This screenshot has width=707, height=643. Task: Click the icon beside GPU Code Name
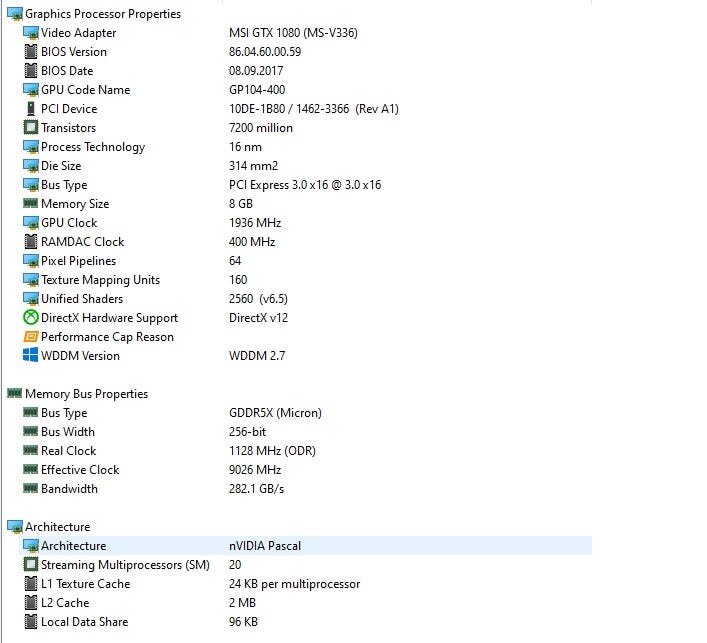click(31, 90)
